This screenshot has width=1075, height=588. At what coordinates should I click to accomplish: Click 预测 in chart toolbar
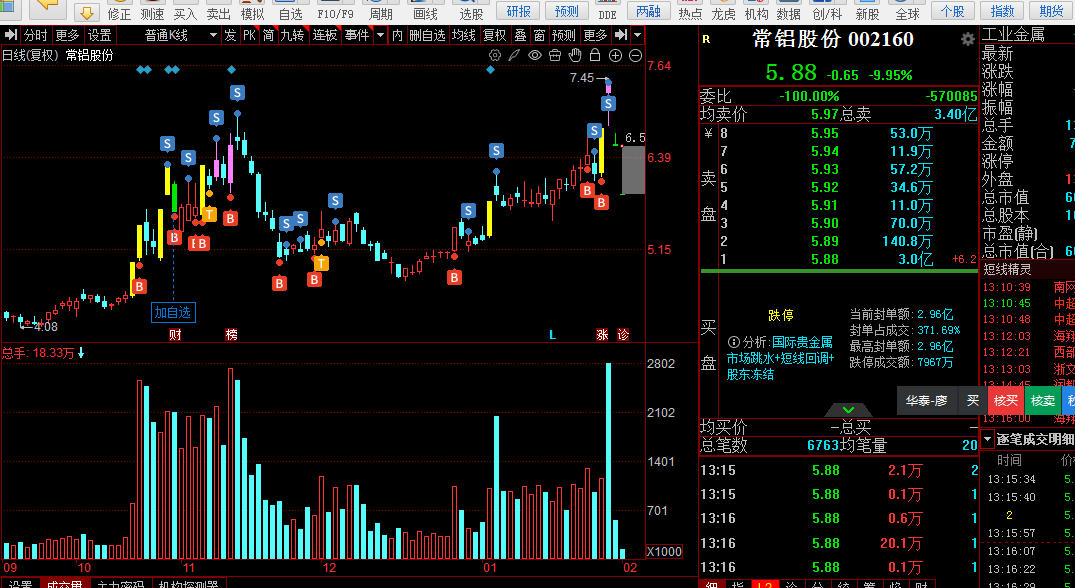(564, 35)
